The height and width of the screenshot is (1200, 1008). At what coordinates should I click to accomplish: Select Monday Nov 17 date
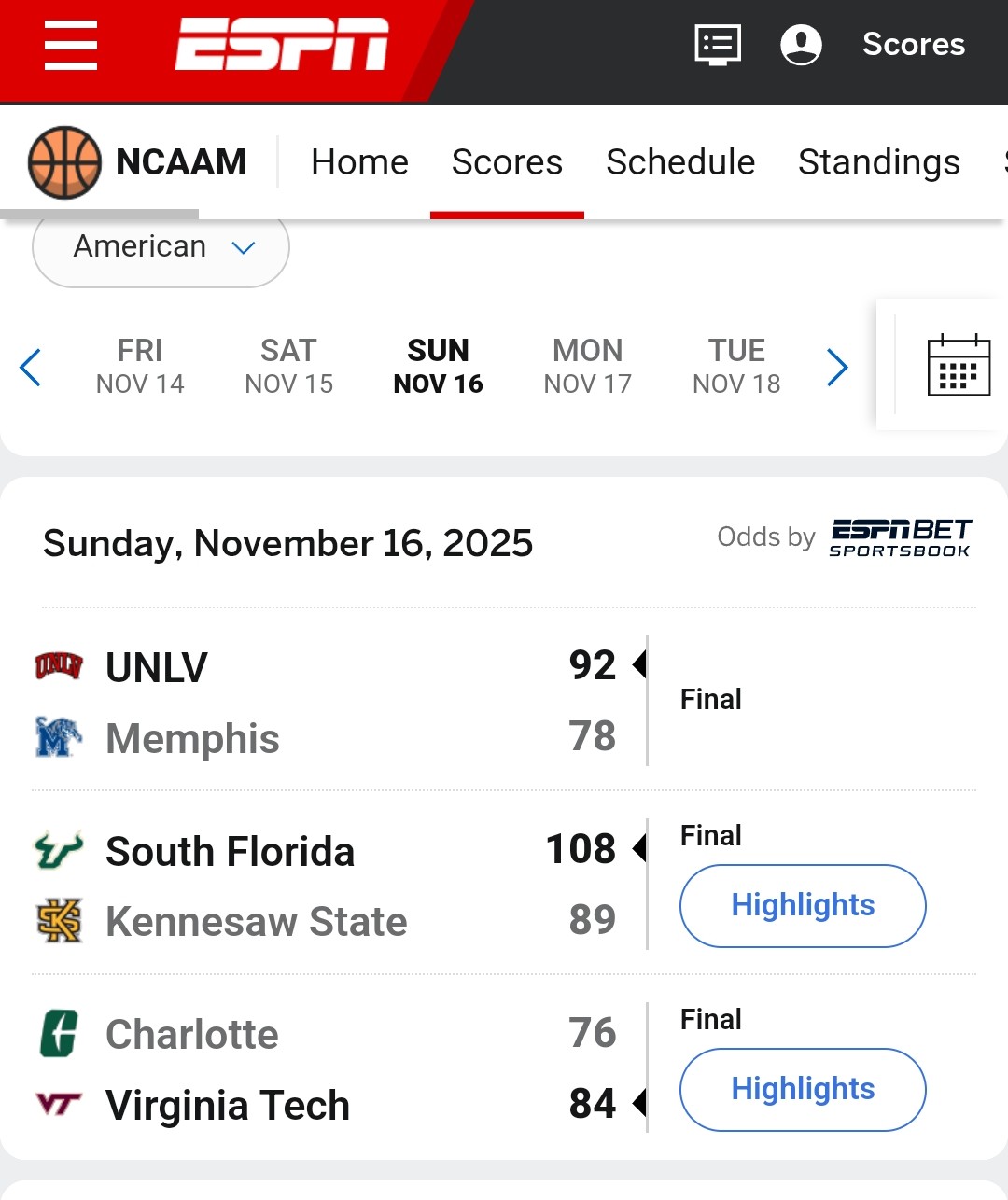point(587,366)
